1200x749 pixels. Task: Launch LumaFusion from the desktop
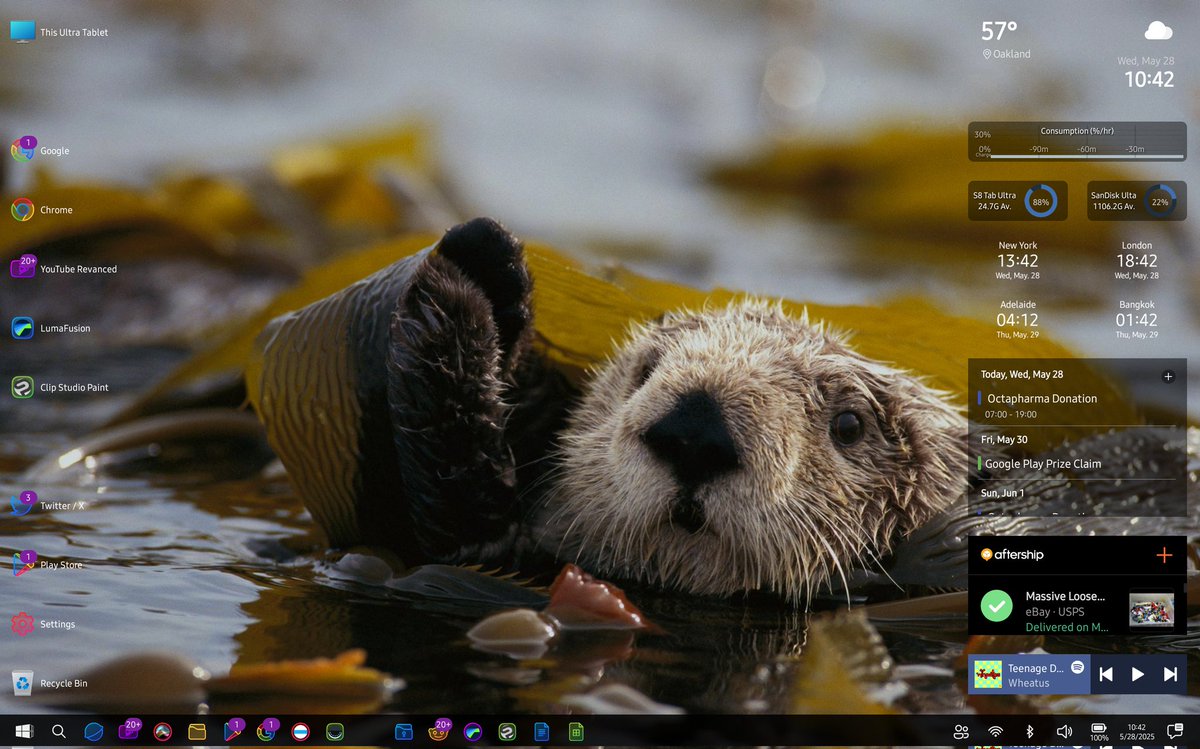pos(51,328)
